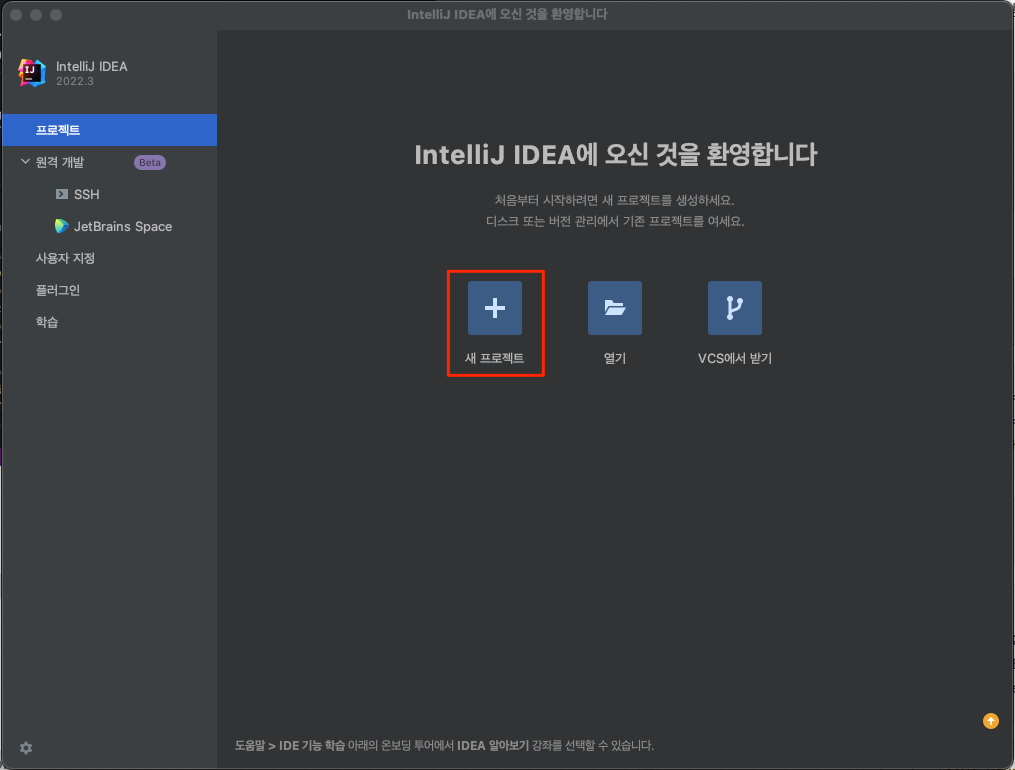
Task: Click the Beta badge next to 원격 개발
Action: tap(149, 162)
